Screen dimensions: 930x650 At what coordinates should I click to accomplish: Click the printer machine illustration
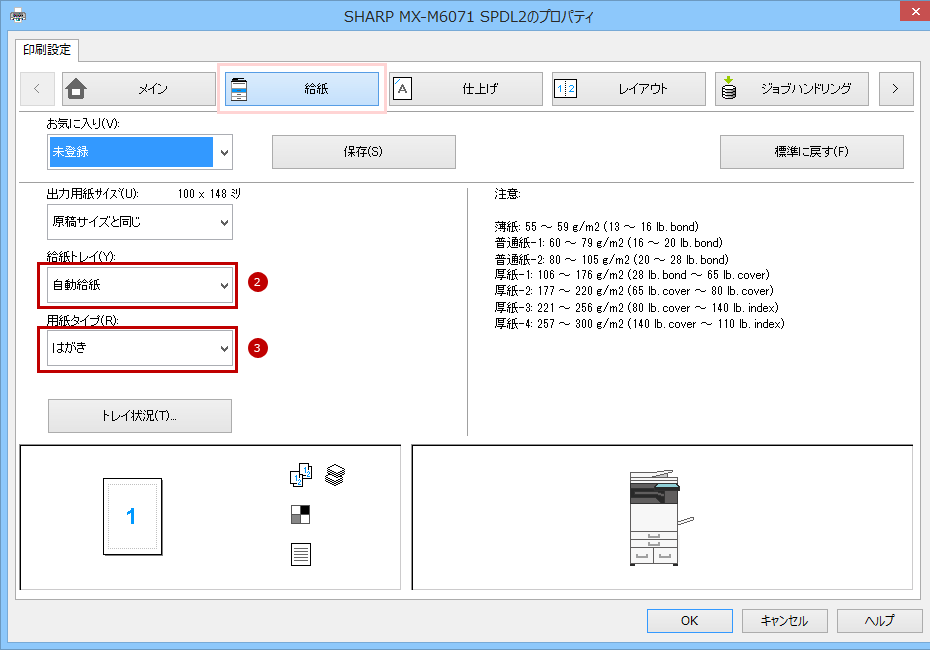pos(661,518)
